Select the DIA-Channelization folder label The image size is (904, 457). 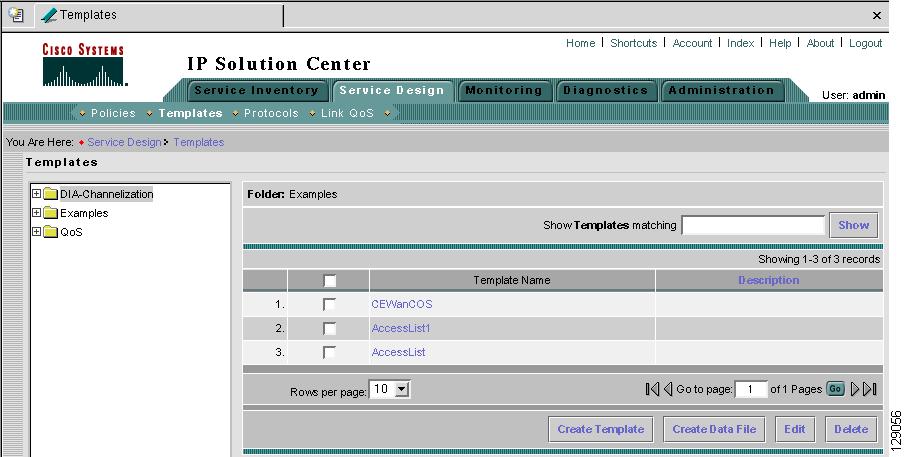[x=107, y=194]
